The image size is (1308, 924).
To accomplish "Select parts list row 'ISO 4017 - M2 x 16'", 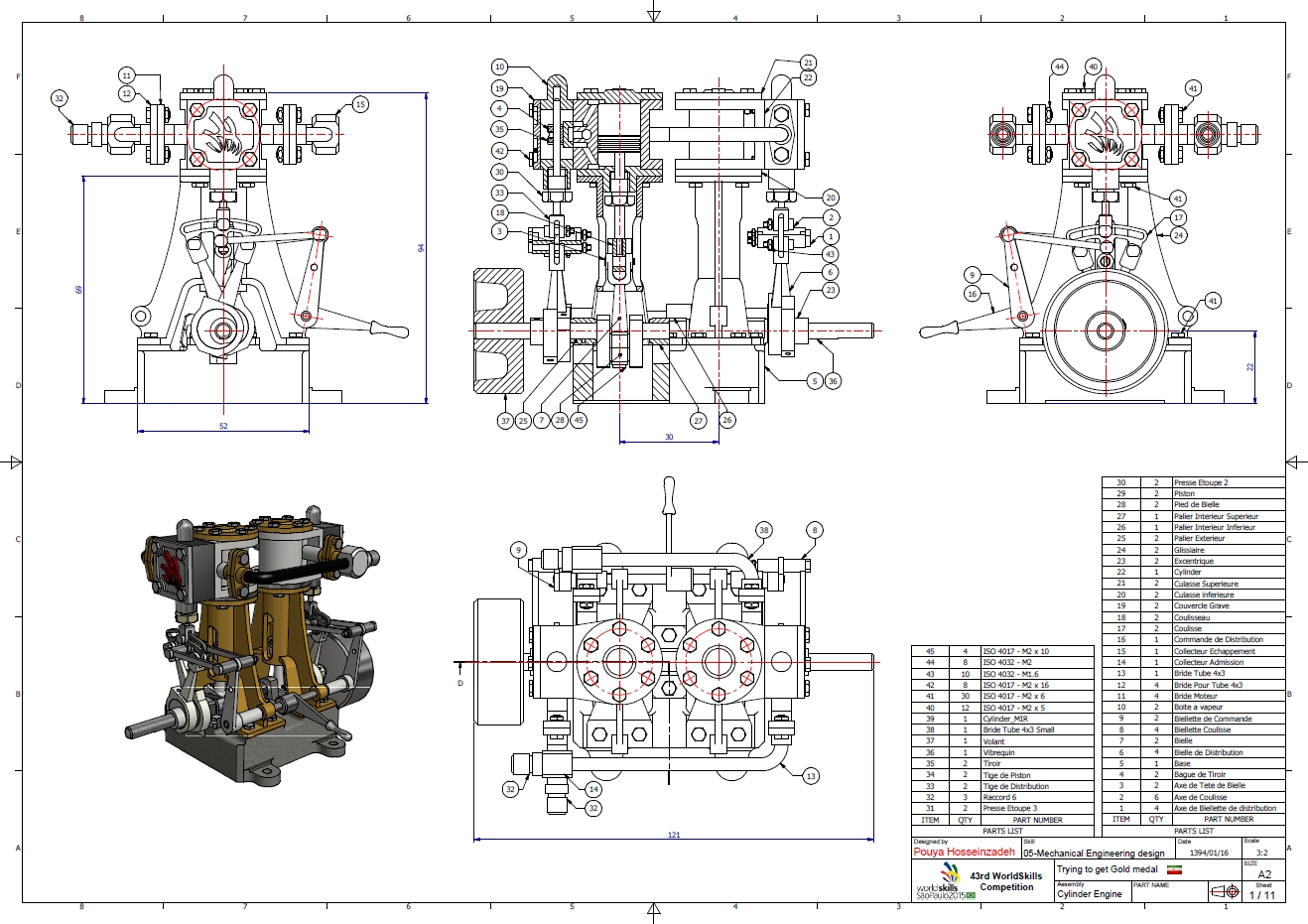I will [x=1002, y=685].
